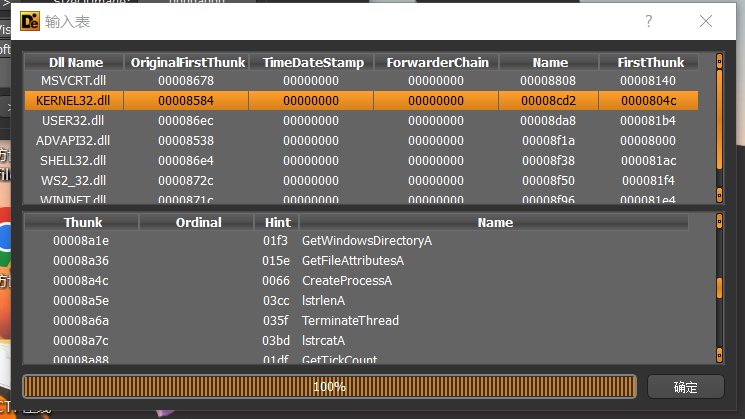745x419 pixels.
Task: Click hint value 015e
Action: coord(276,261)
